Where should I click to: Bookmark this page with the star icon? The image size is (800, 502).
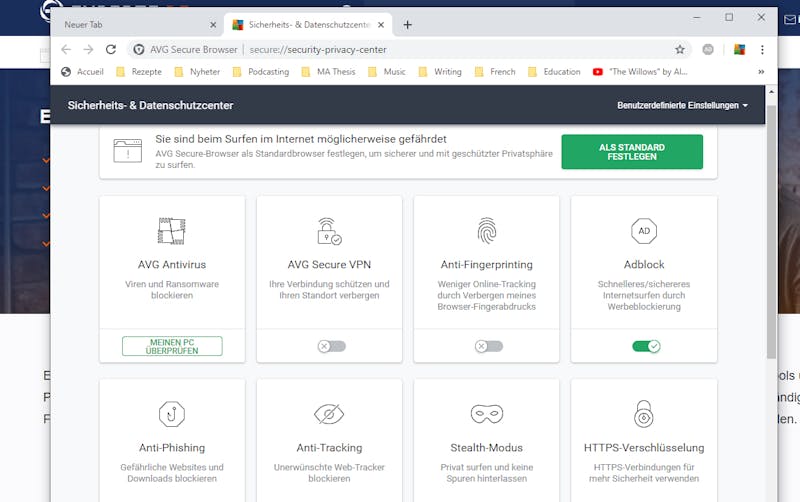[x=680, y=49]
